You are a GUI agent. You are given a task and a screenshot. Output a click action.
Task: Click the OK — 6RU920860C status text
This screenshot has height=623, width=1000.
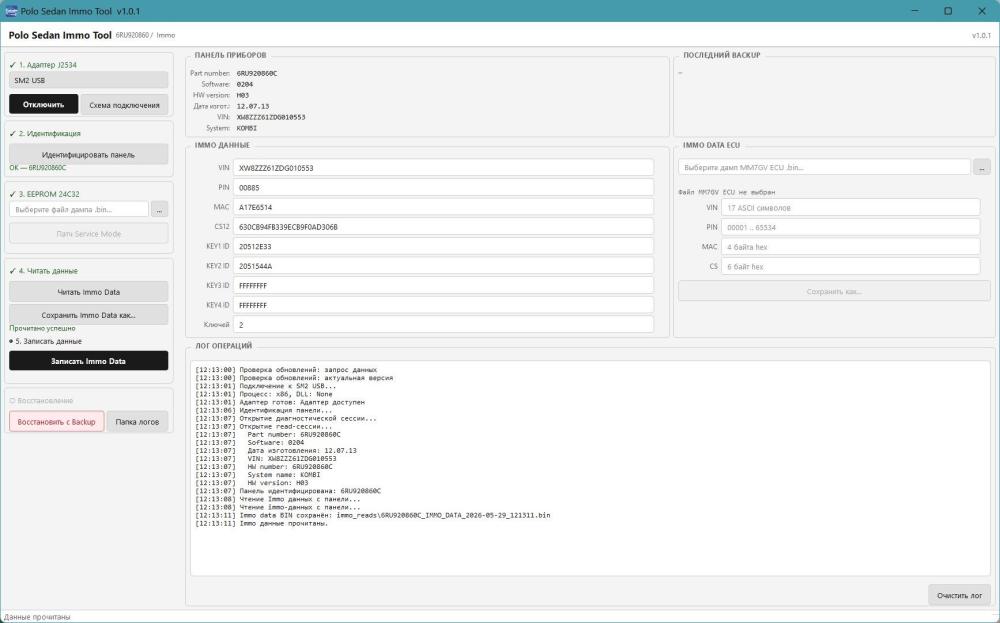pos(38,168)
